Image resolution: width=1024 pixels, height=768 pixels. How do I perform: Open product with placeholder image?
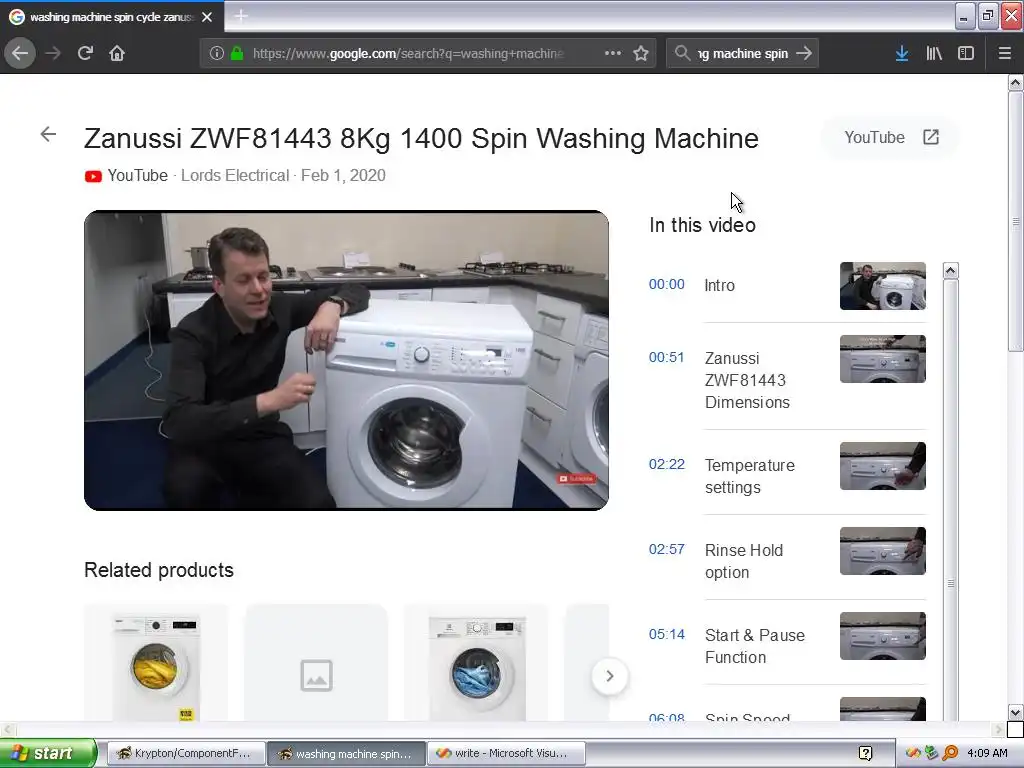point(316,663)
